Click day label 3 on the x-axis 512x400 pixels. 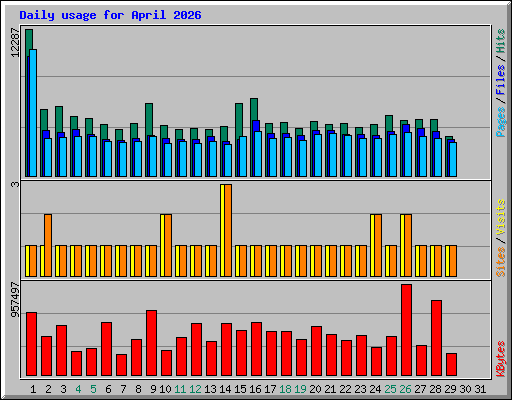(63, 389)
